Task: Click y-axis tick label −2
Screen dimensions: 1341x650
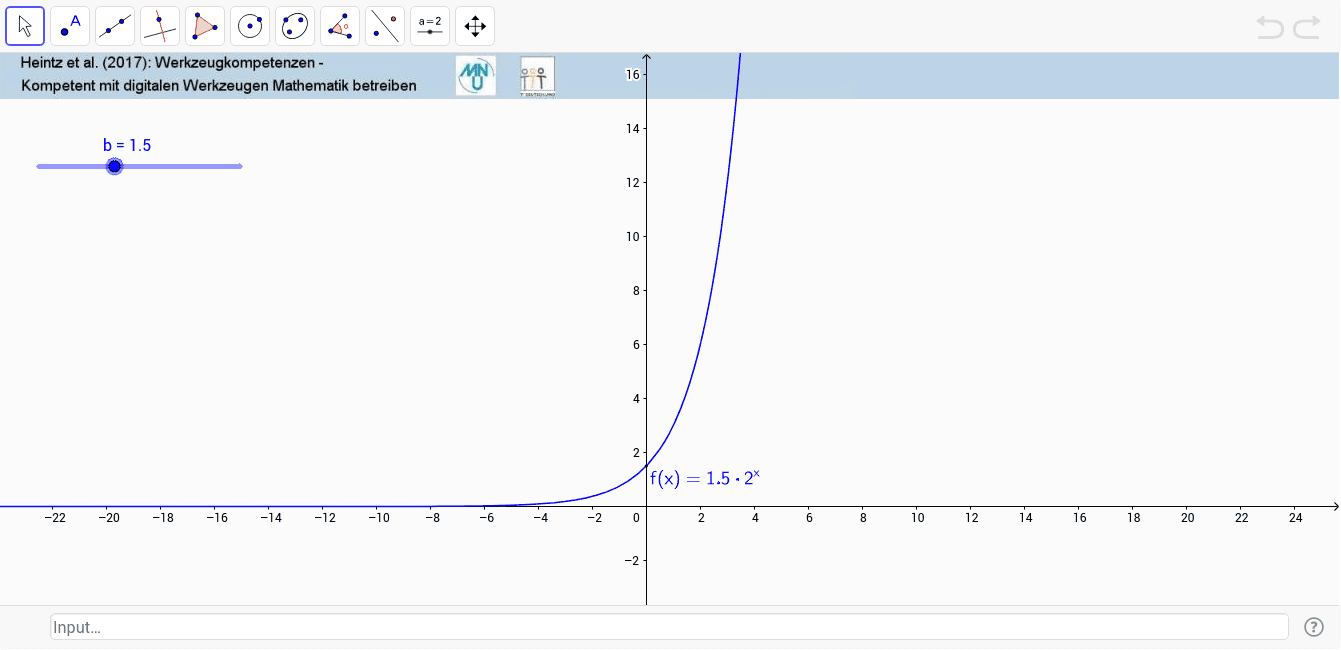Action: click(x=631, y=560)
